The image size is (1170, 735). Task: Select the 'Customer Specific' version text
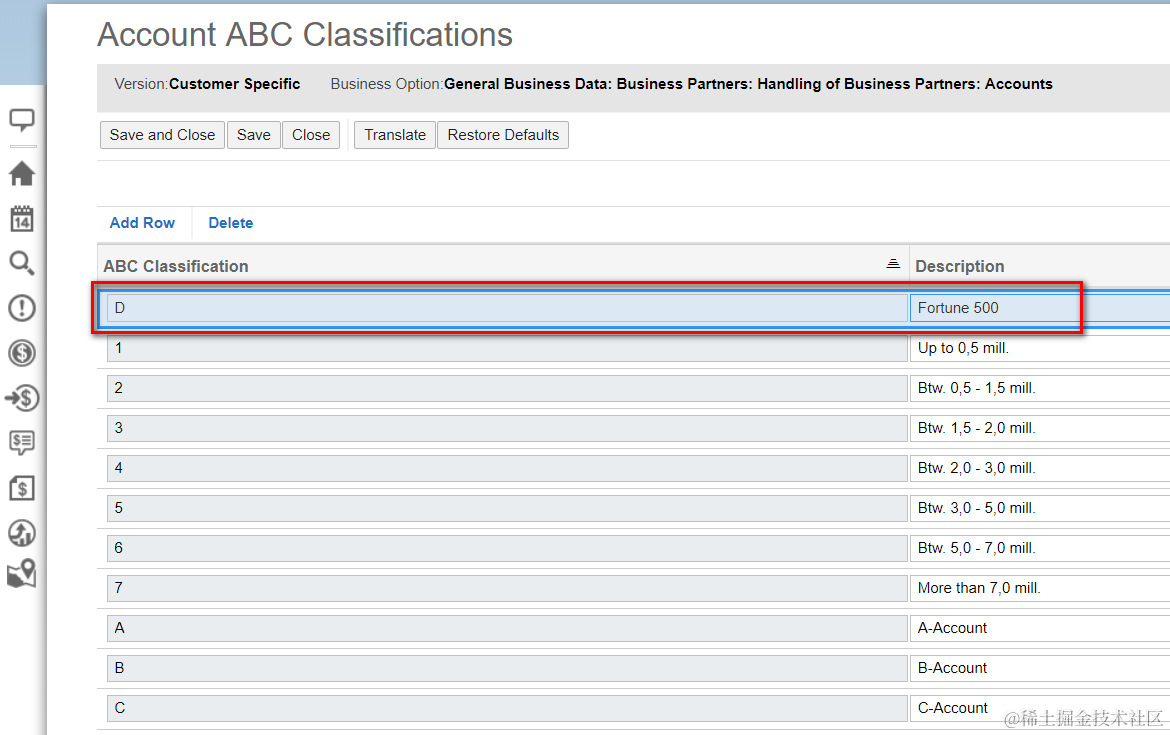(234, 84)
